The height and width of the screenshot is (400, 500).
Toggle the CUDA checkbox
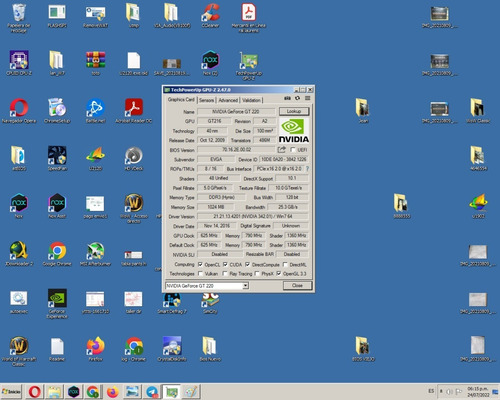coord(225,264)
